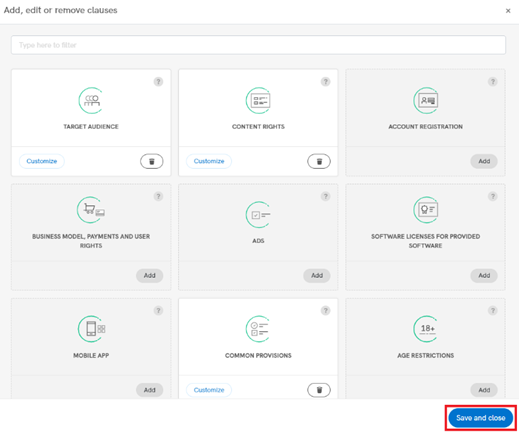Customize the Content Rights clause
The image size is (519, 432).
[x=209, y=161]
